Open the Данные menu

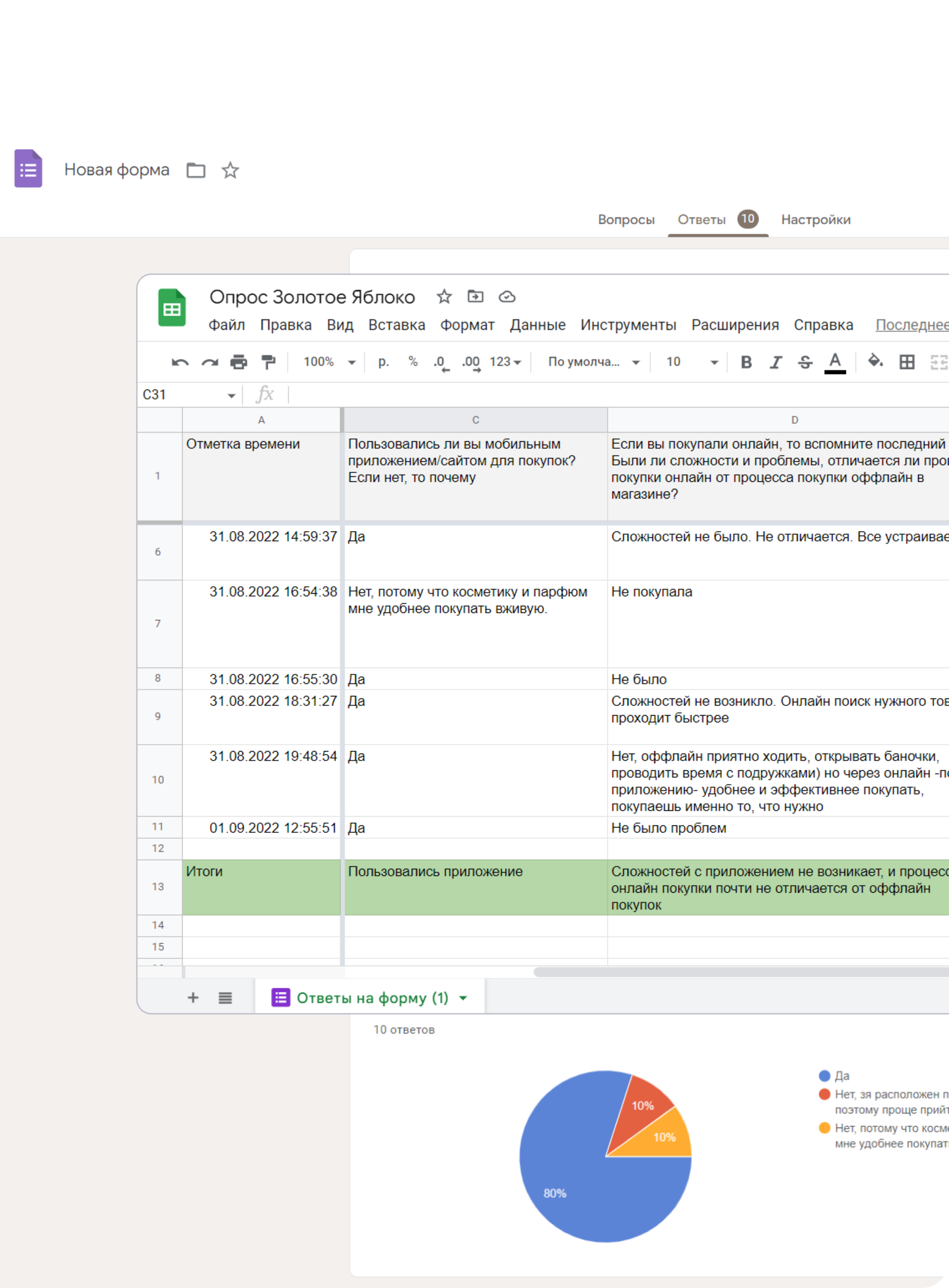tap(538, 325)
